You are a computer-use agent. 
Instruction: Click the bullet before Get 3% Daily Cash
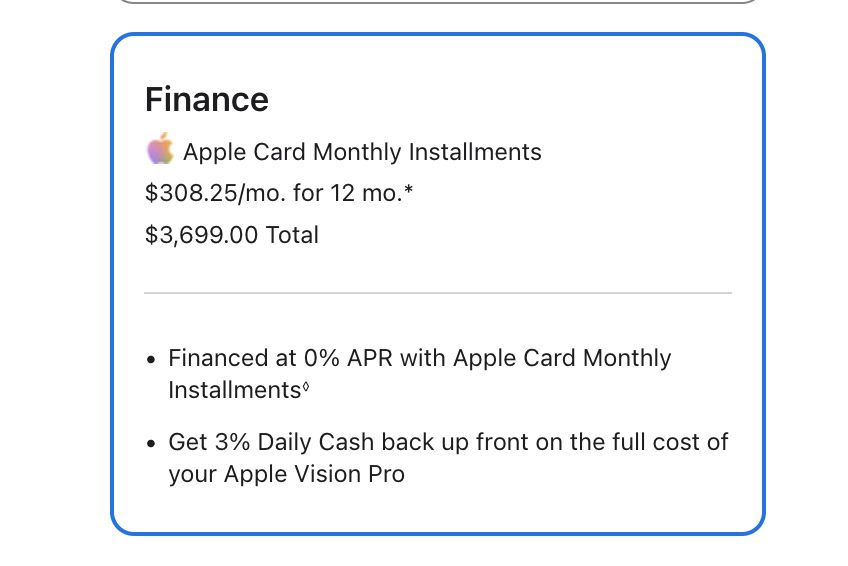point(151,443)
